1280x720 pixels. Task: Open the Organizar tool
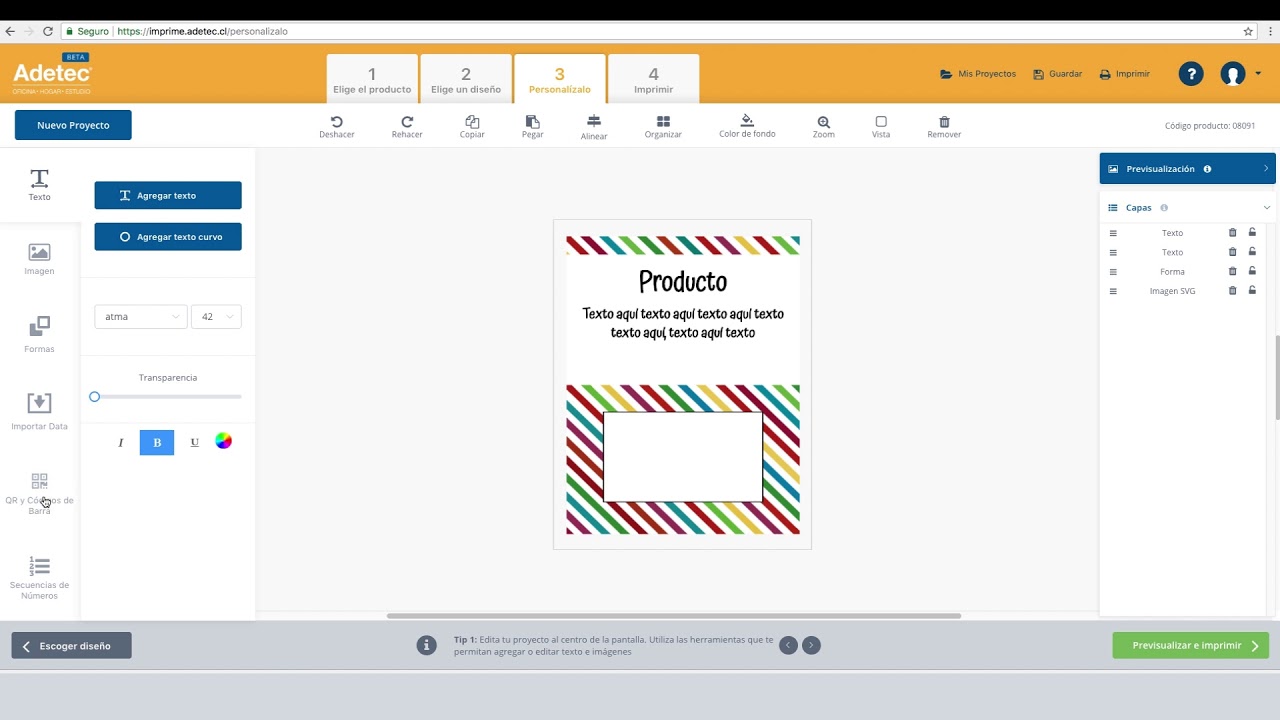[663, 127]
